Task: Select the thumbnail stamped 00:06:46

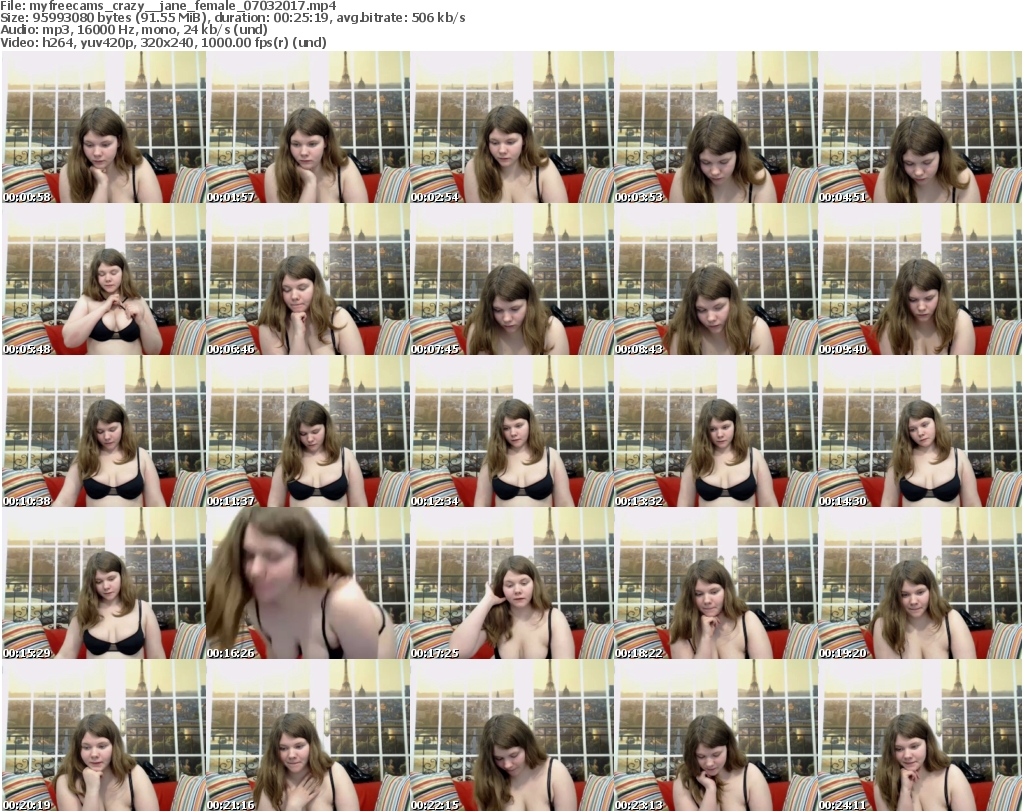Action: (x=308, y=279)
